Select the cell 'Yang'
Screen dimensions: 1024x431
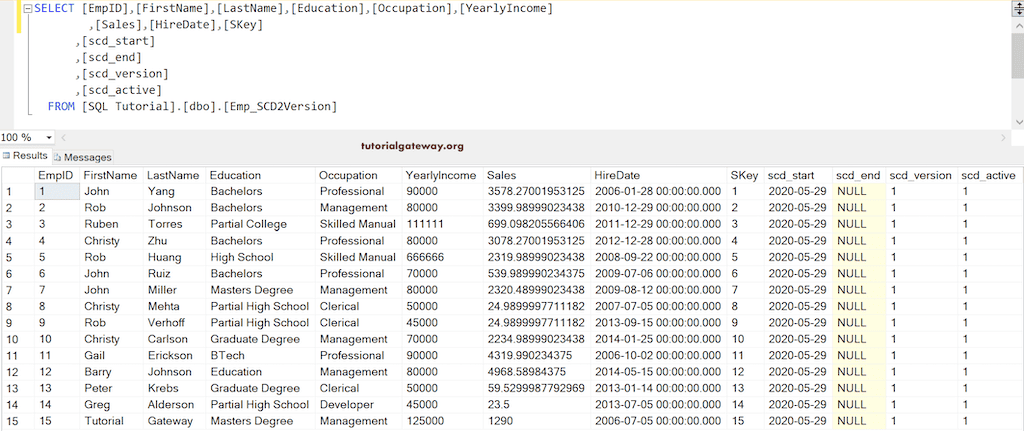click(174, 191)
